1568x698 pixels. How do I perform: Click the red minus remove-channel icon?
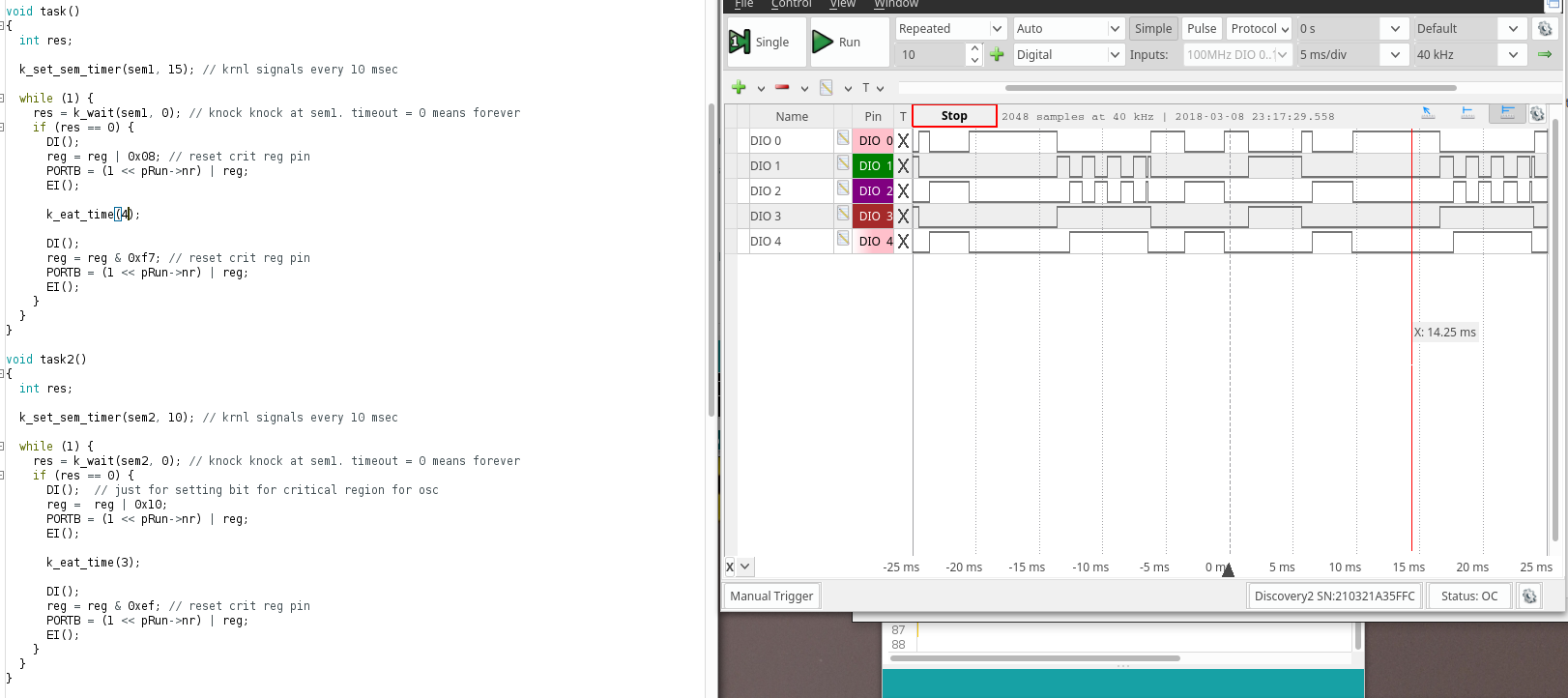click(782, 88)
